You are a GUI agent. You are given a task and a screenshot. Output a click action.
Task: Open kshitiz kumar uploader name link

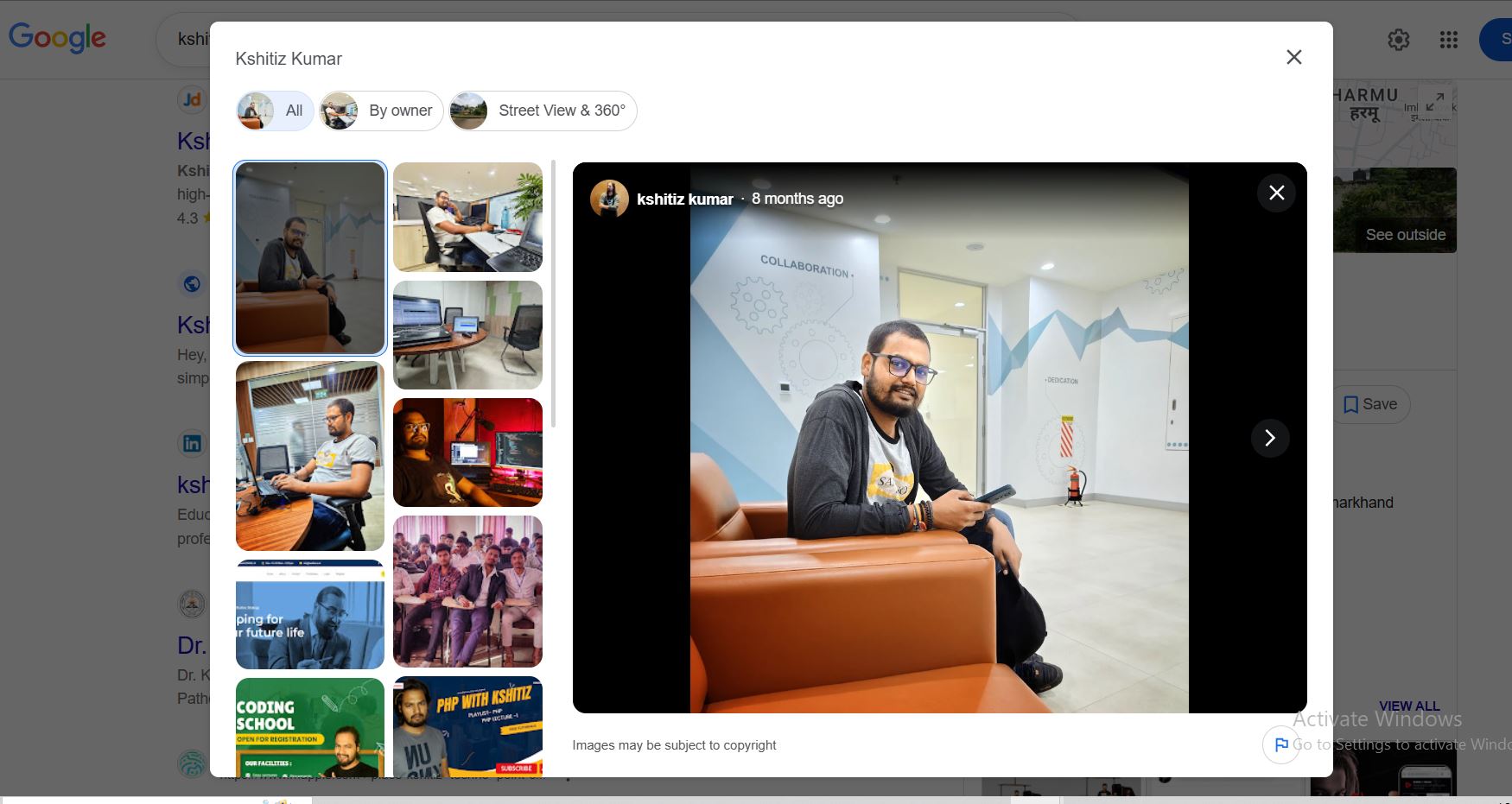[x=684, y=199]
